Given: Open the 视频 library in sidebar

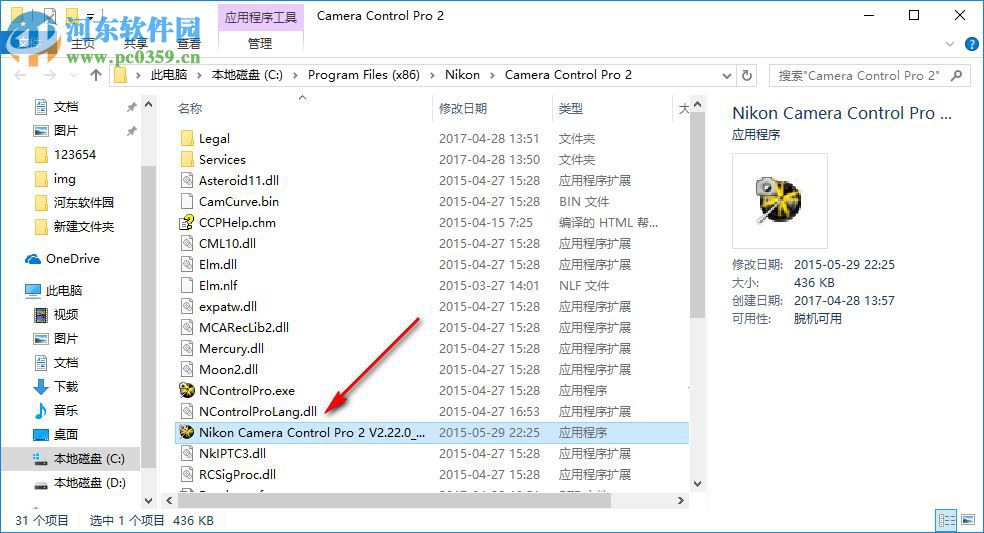Looking at the screenshot, I should pyautogui.click(x=56, y=315).
